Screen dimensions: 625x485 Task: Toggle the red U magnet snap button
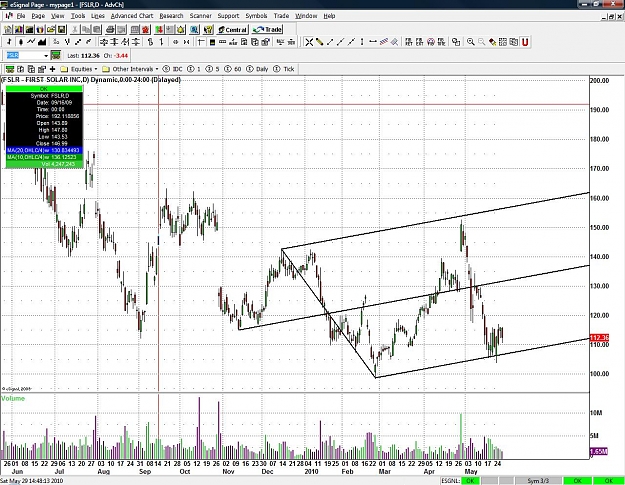click(x=525, y=42)
